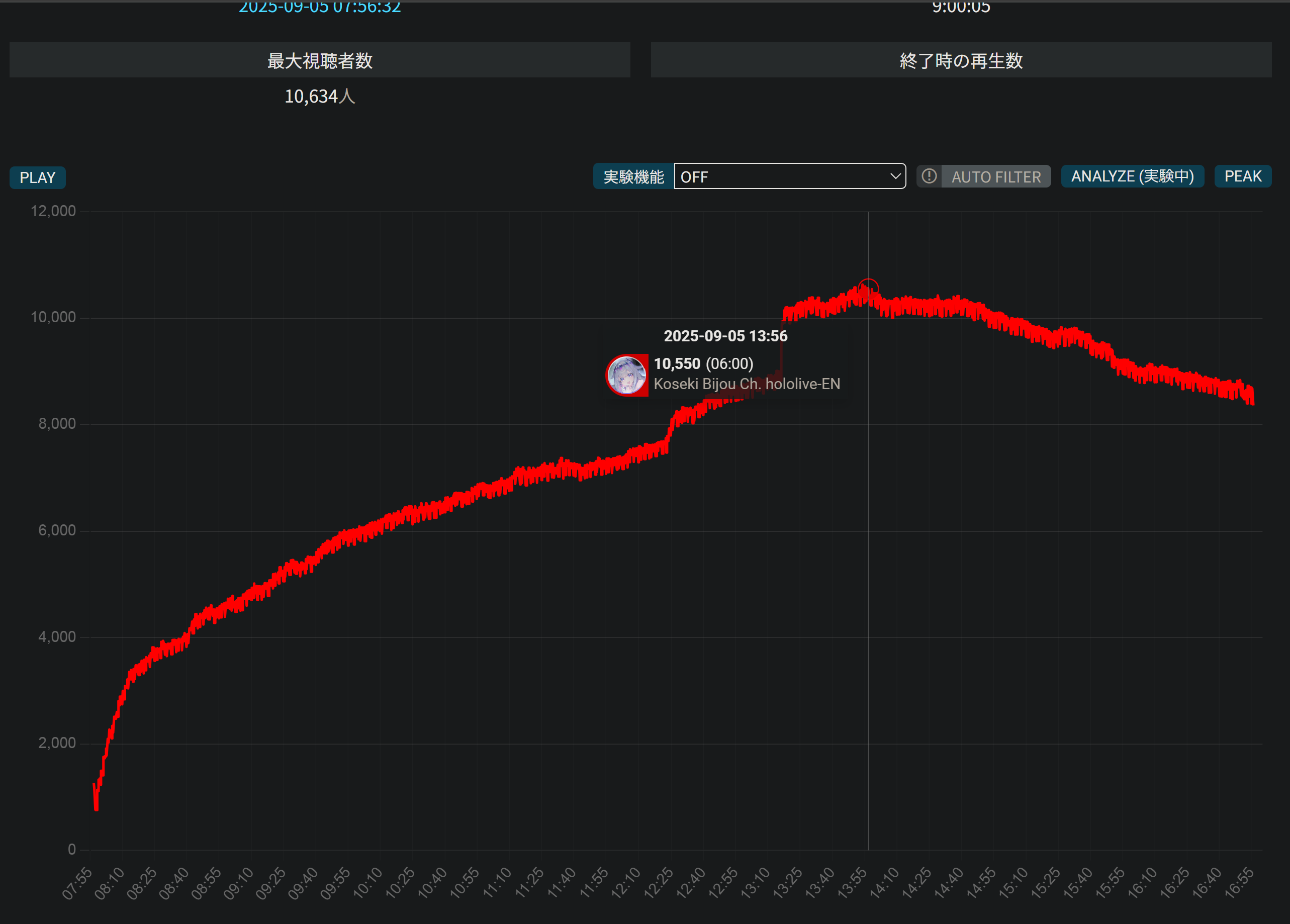Click the 12,000 y-axis label
The height and width of the screenshot is (924, 1290).
[53, 211]
